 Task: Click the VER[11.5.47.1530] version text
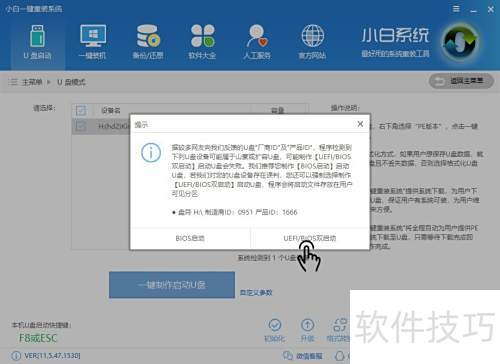tap(52, 356)
